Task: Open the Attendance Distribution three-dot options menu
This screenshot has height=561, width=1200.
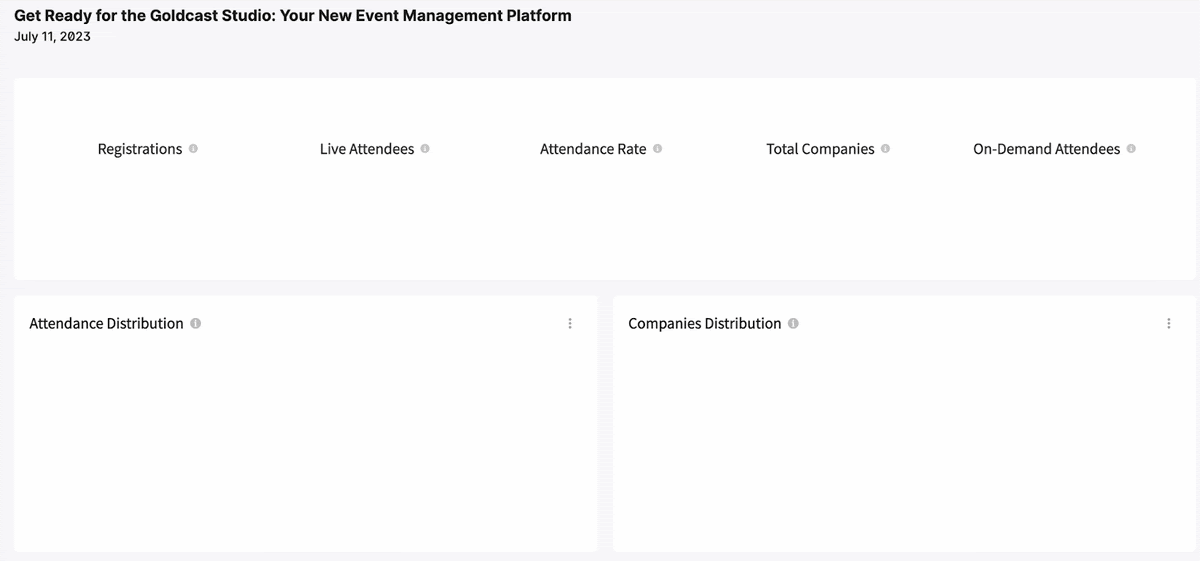Action: tap(570, 324)
